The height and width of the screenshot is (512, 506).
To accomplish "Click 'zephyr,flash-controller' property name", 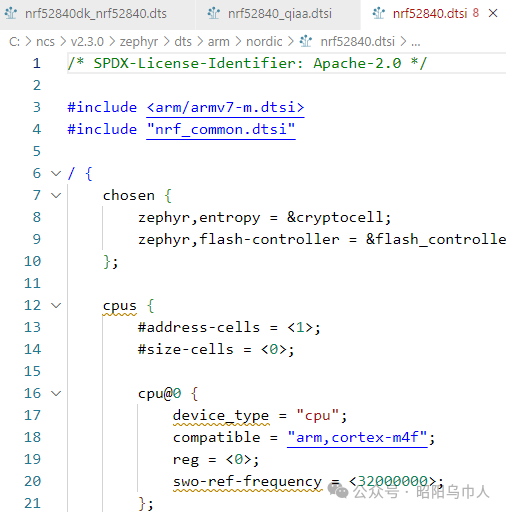I will 239,240.
